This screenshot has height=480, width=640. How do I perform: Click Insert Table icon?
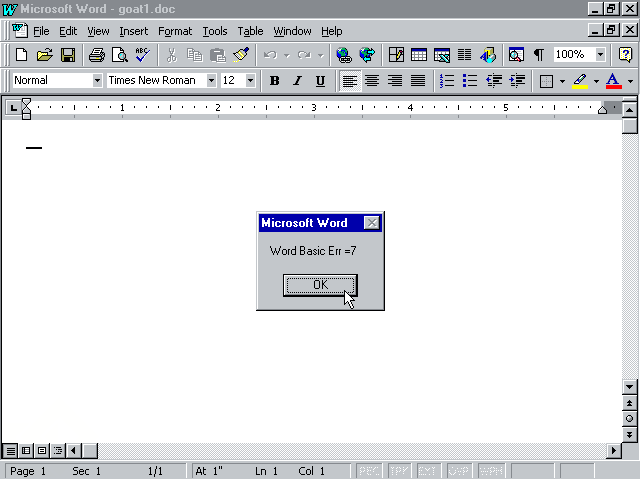pyautogui.click(x=419, y=55)
